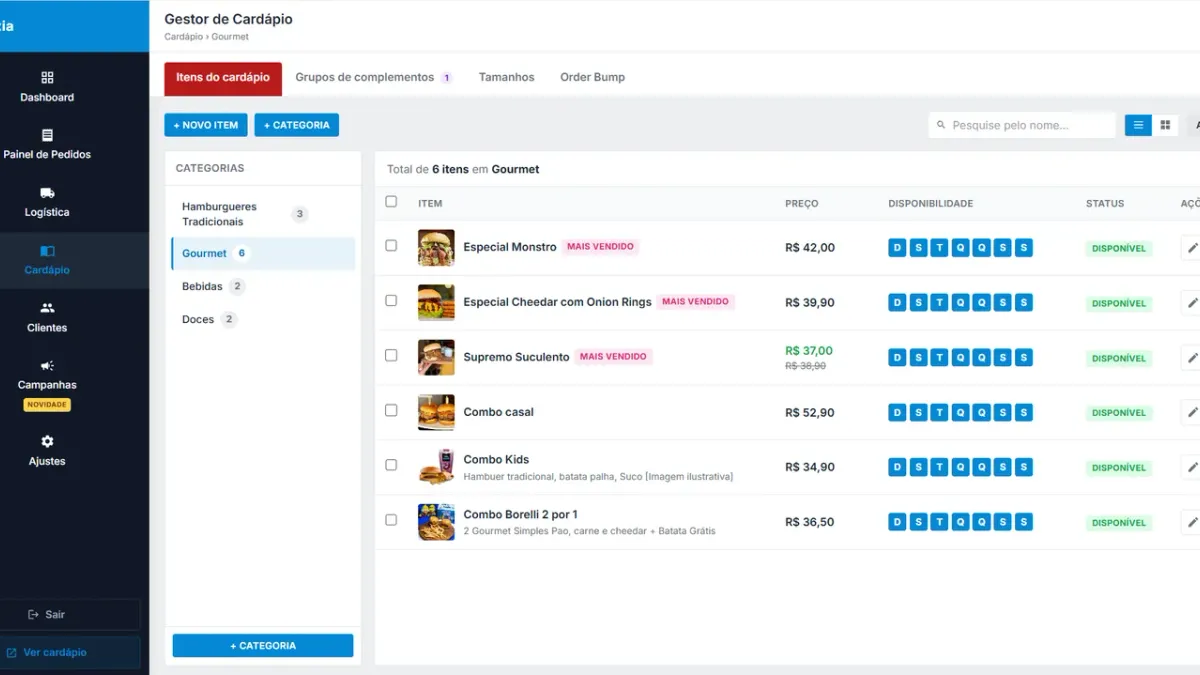Switch to Grupos de complementos tab

click(x=373, y=78)
